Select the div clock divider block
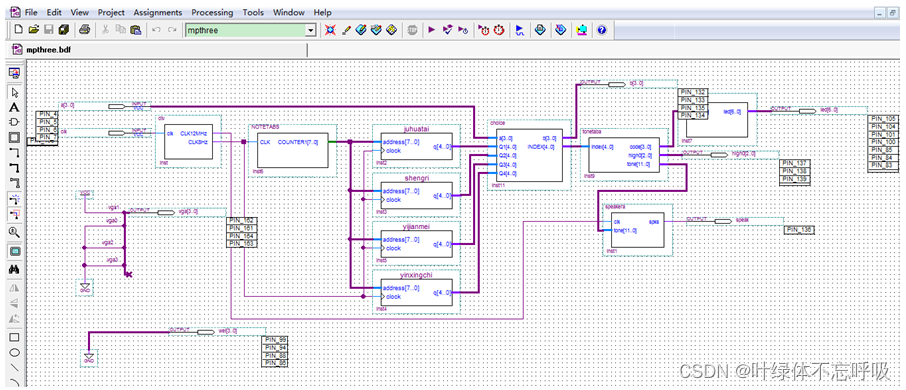The image size is (906, 390). pos(188,142)
